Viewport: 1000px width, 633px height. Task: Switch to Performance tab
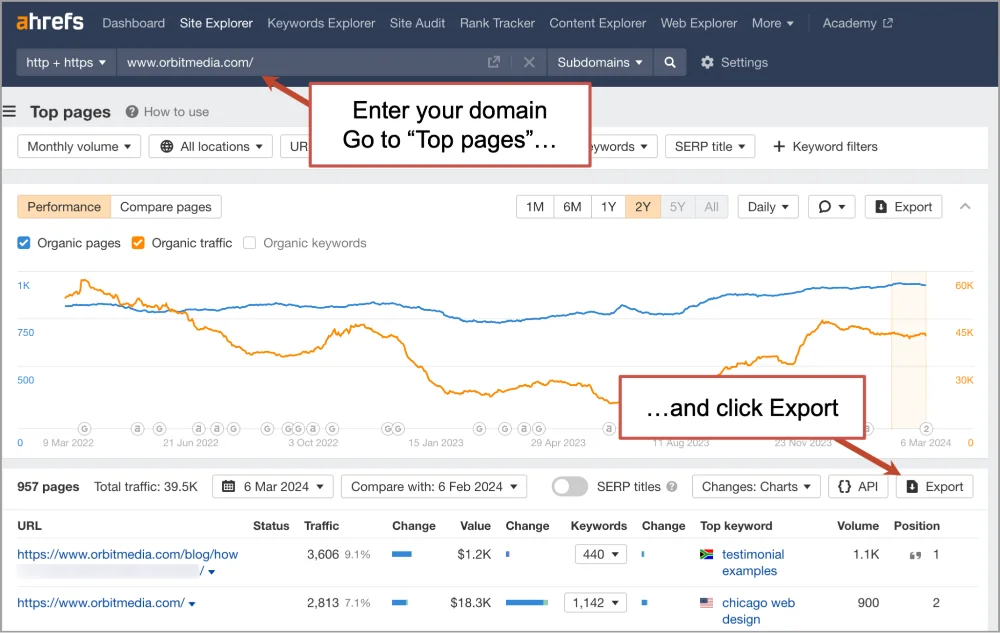(x=64, y=207)
